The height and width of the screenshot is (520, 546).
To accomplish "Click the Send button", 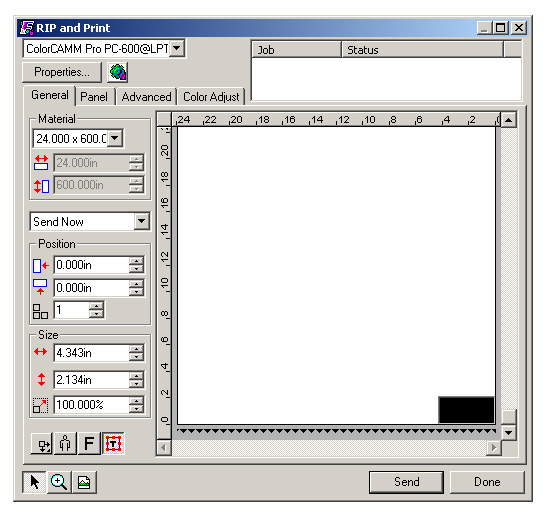I will pyautogui.click(x=406, y=482).
